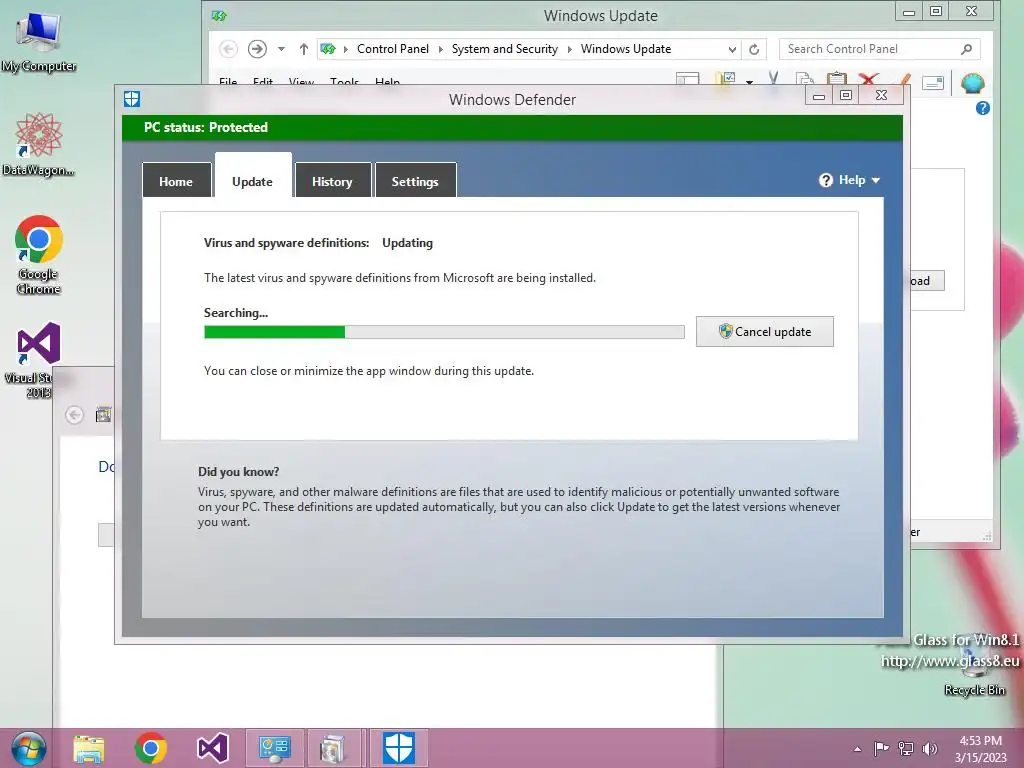Click the Start orb on taskbar
The width and height of the screenshot is (1024, 768).
pyautogui.click(x=29, y=748)
